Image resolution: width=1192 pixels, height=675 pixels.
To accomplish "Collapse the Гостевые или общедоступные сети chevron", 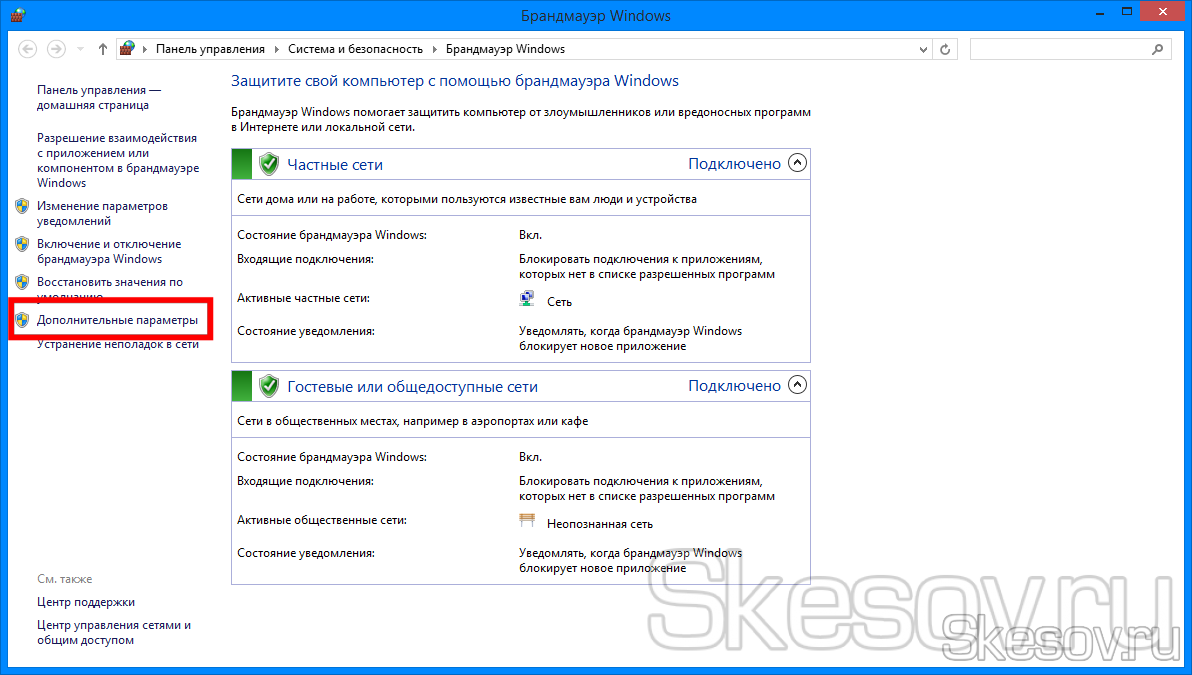I will point(797,385).
